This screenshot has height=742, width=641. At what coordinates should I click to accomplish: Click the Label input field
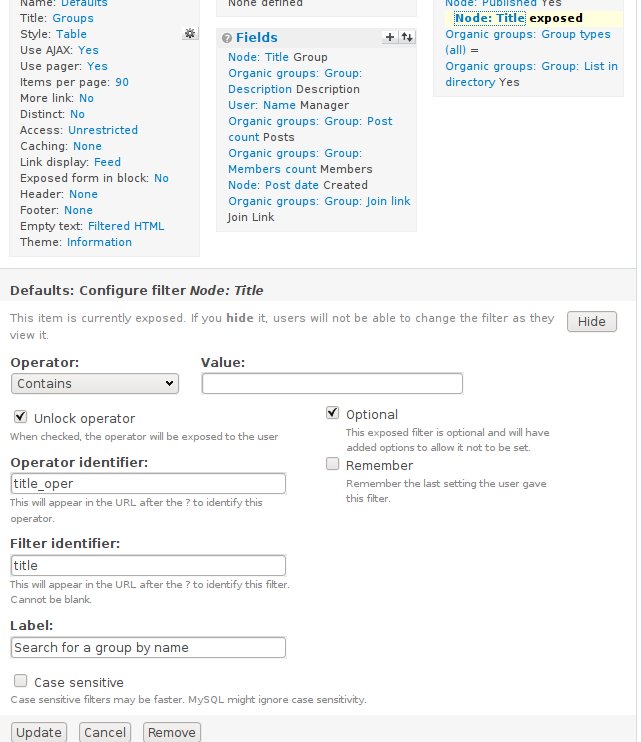click(148, 647)
